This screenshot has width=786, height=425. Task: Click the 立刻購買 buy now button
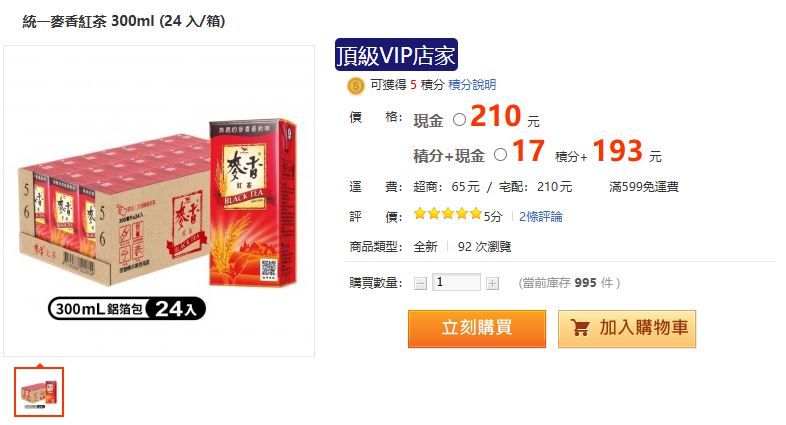point(477,328)
